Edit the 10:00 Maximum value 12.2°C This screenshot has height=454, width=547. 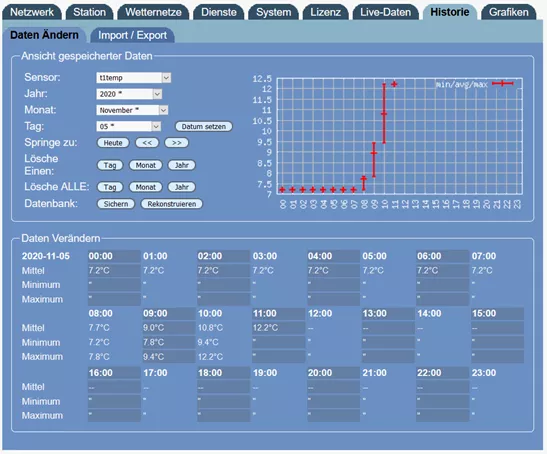[x=223, y=357]
